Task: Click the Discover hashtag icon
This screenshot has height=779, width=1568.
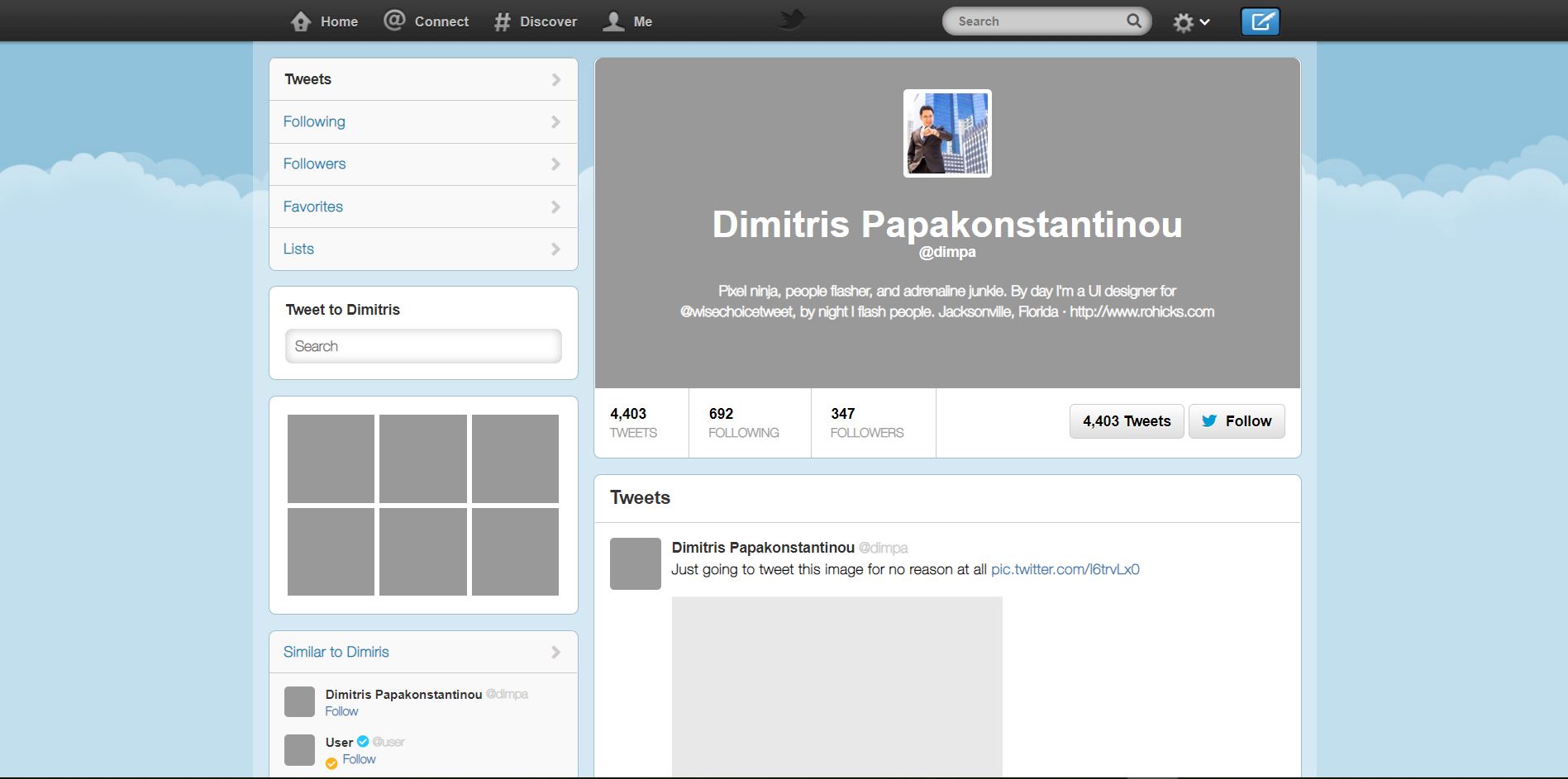Action: click(x=502, y=22)
